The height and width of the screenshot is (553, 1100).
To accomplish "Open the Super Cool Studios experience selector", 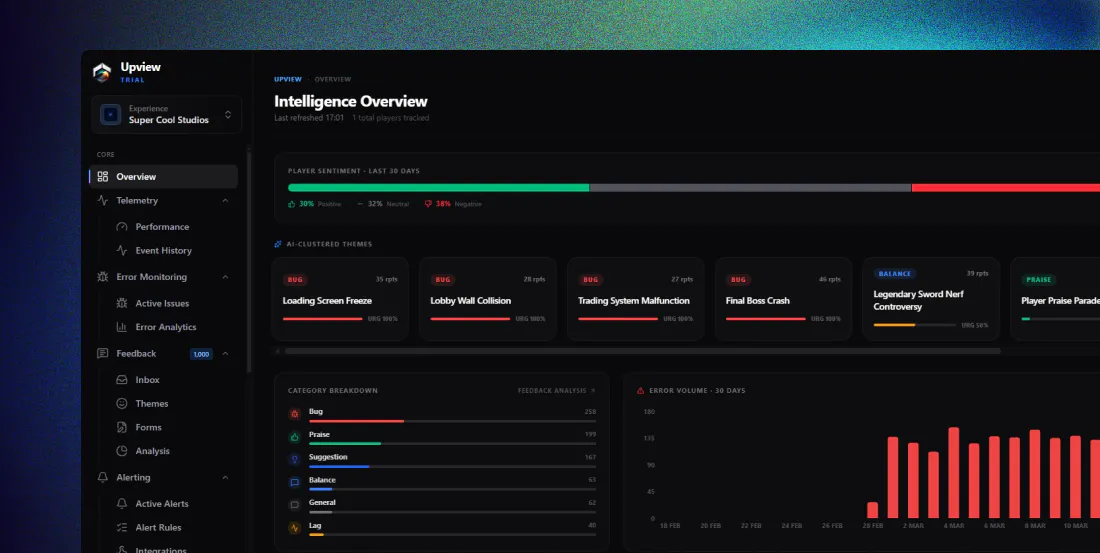I will 166,114.
